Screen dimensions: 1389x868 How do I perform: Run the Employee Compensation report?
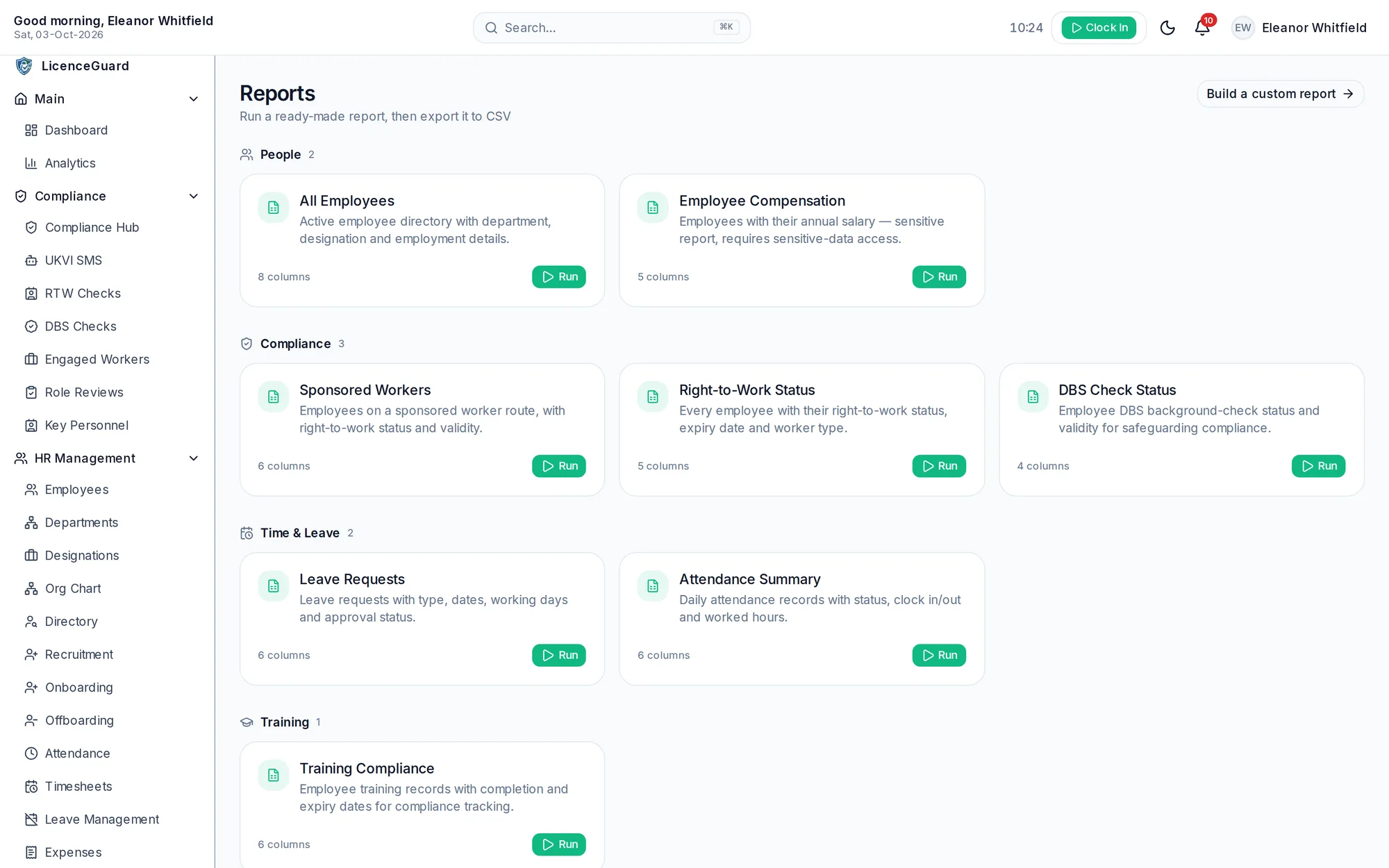point(939,277)
